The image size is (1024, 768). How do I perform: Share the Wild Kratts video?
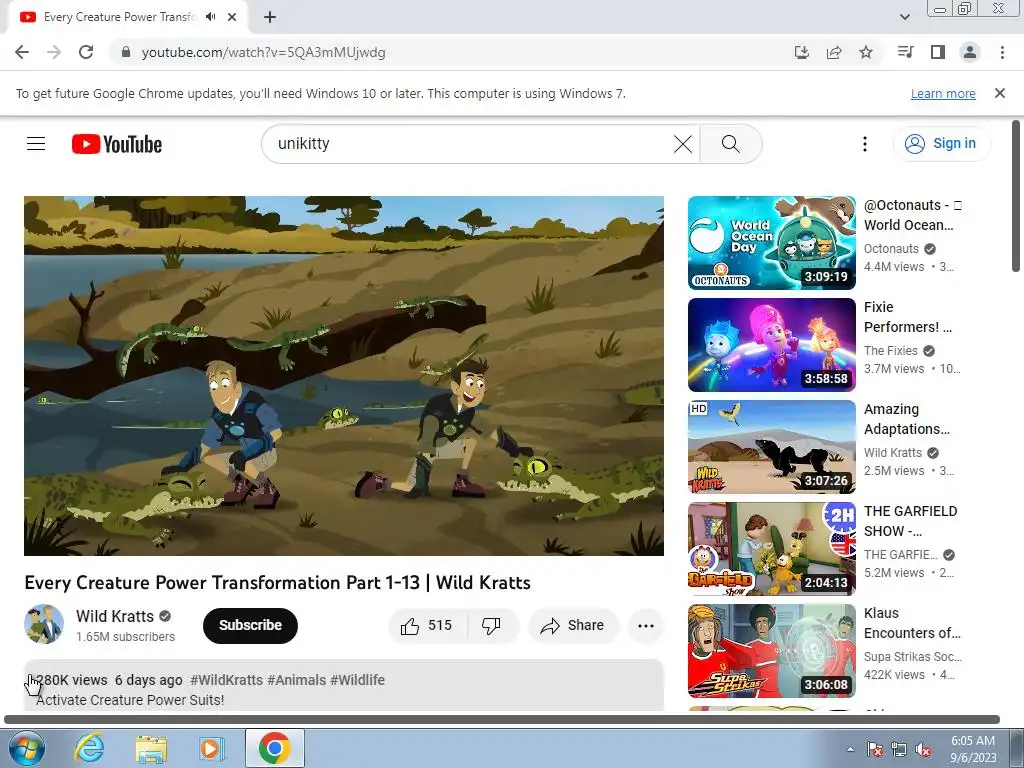(572, 626)
